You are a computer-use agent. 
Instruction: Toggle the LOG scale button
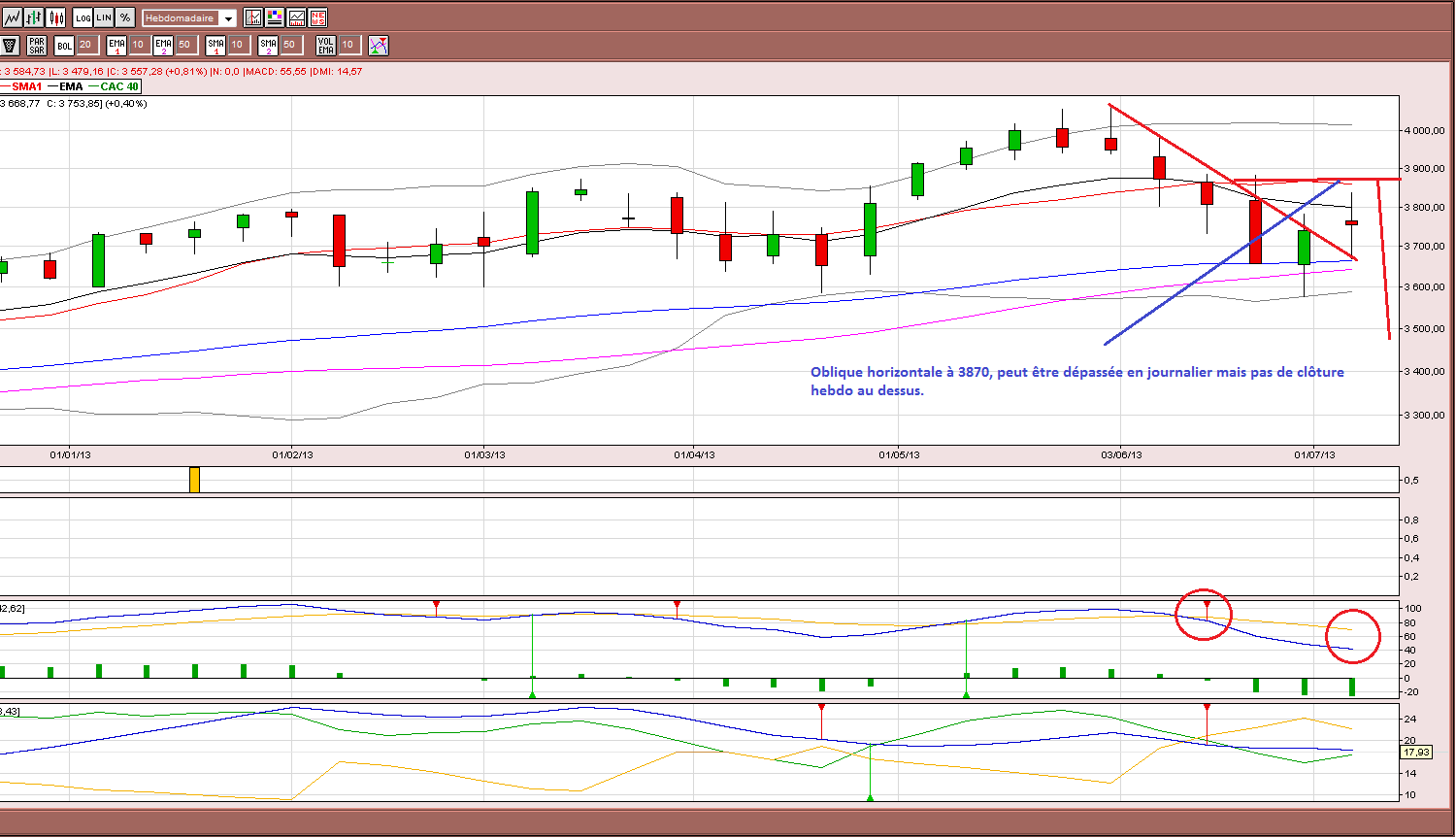point(83,17)
